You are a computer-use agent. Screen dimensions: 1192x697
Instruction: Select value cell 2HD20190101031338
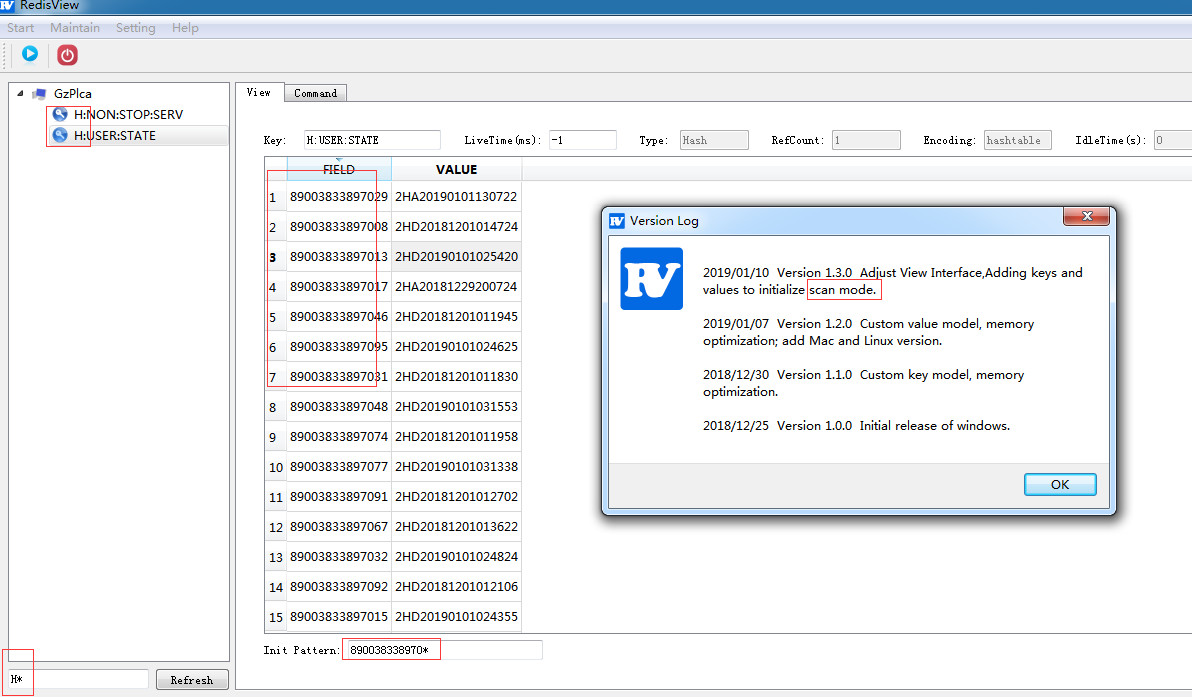click(x=456, y=467)
